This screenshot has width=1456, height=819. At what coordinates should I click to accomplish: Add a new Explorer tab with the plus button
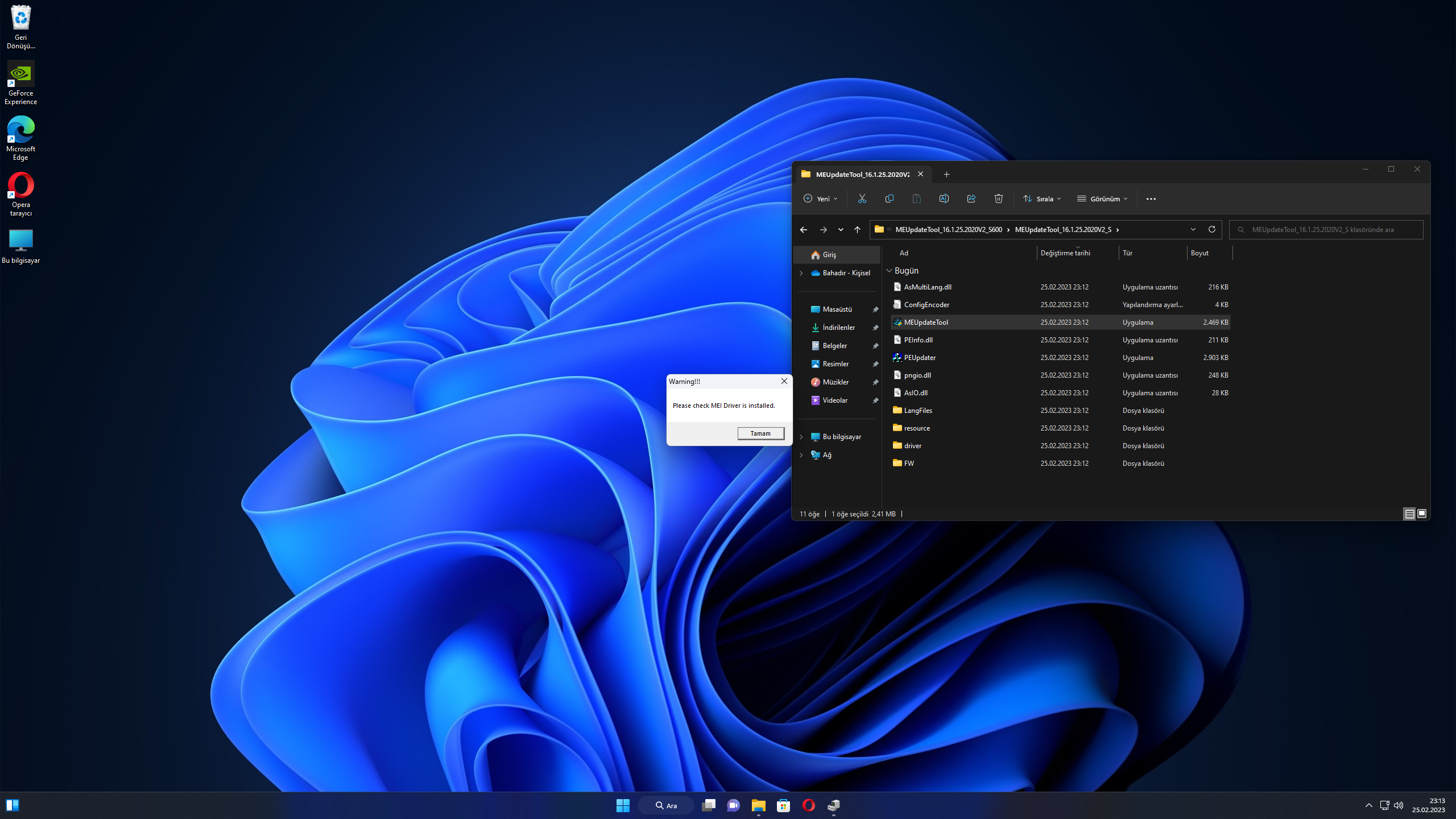[946, 174]
